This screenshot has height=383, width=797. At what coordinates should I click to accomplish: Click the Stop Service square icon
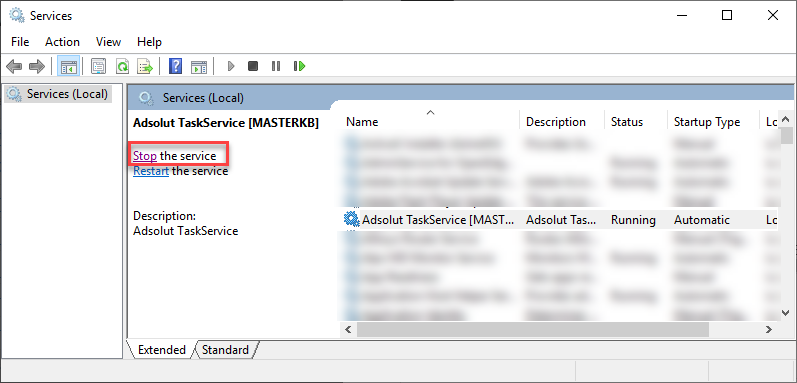(x=253, y=66)
